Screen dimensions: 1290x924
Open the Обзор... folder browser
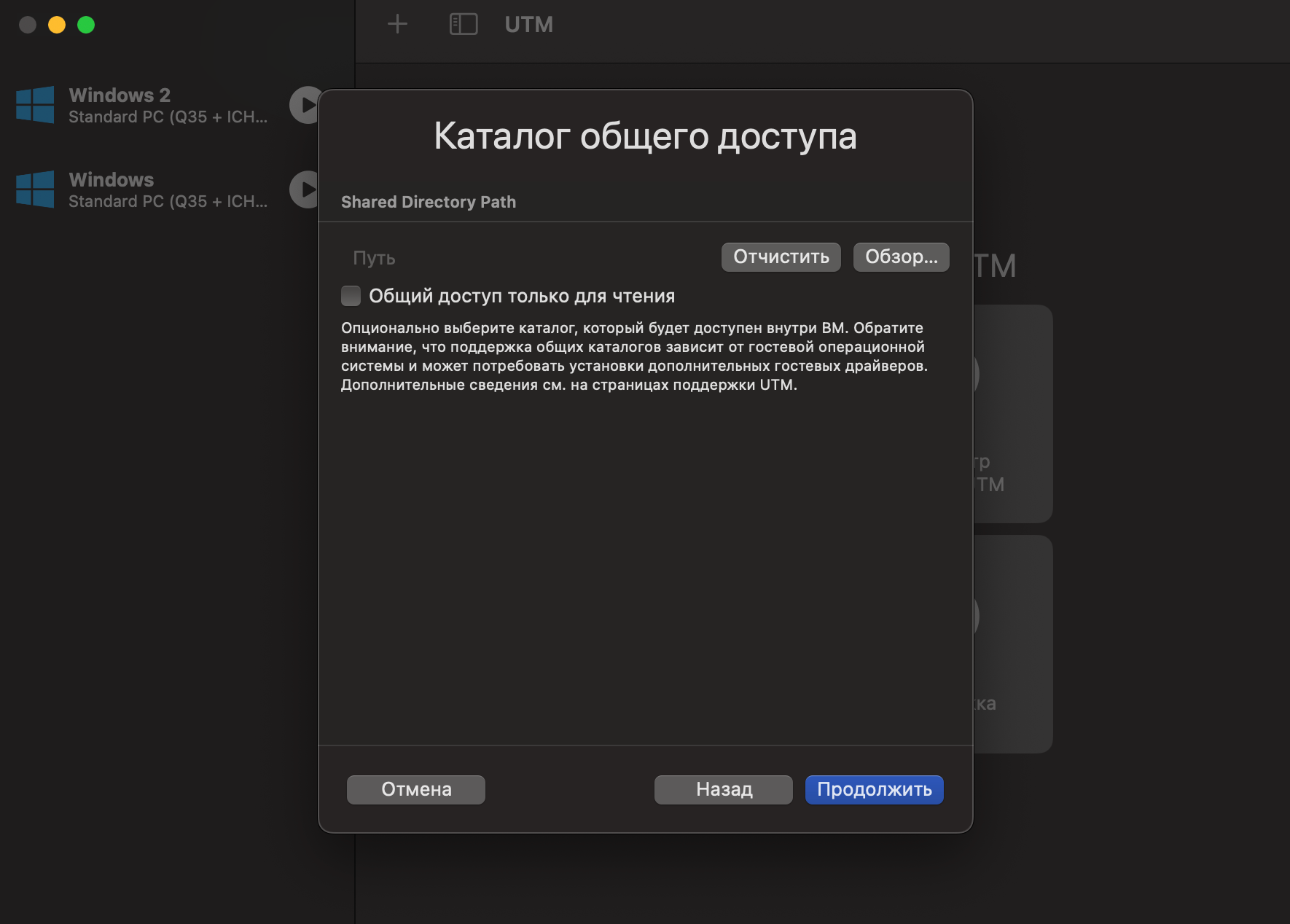click(901, 257)
